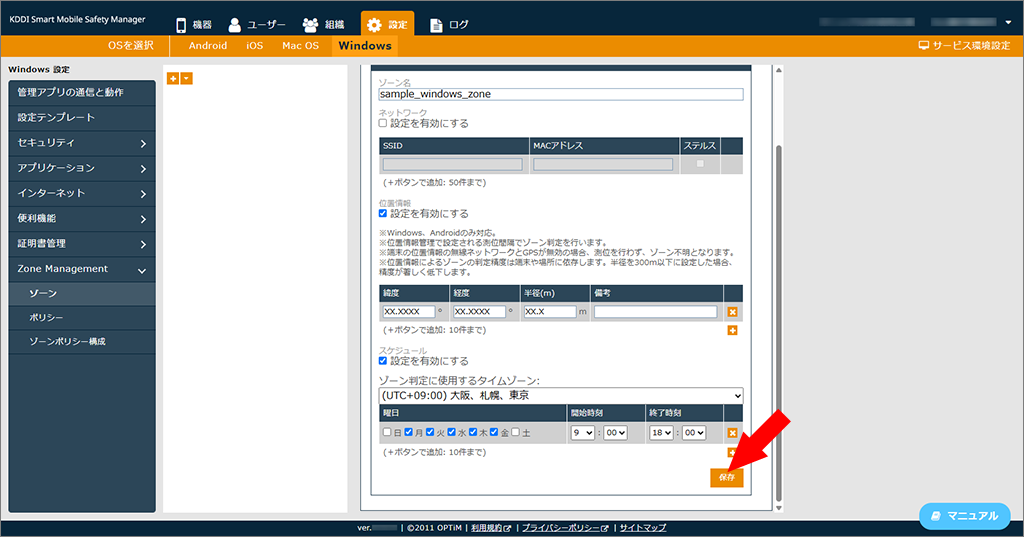Click the OSを選択 label
Screen dimensions: 1024x537
click(x=131, y=46)
